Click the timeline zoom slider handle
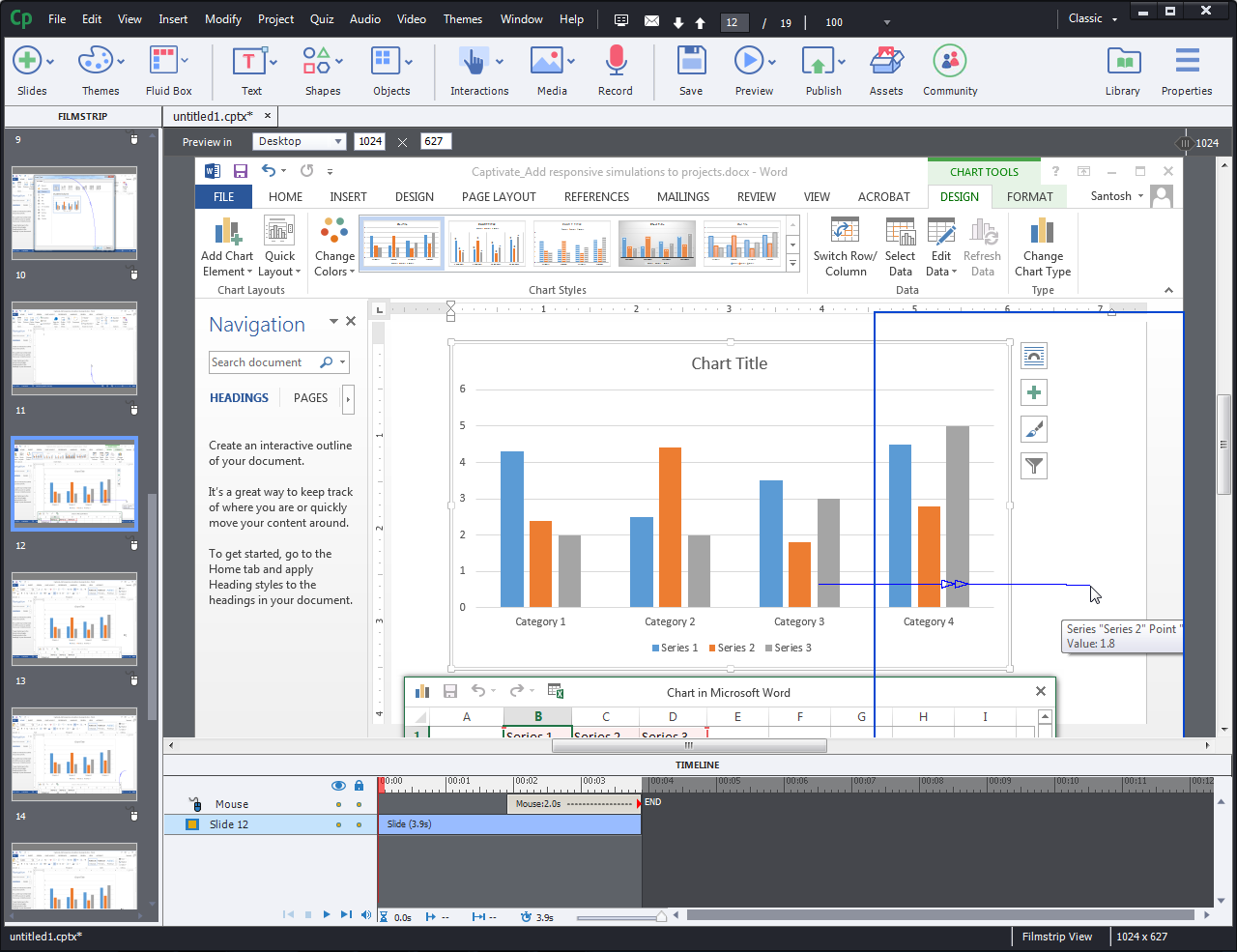The width and height of the screenshot is (1237, 952). 662,914
